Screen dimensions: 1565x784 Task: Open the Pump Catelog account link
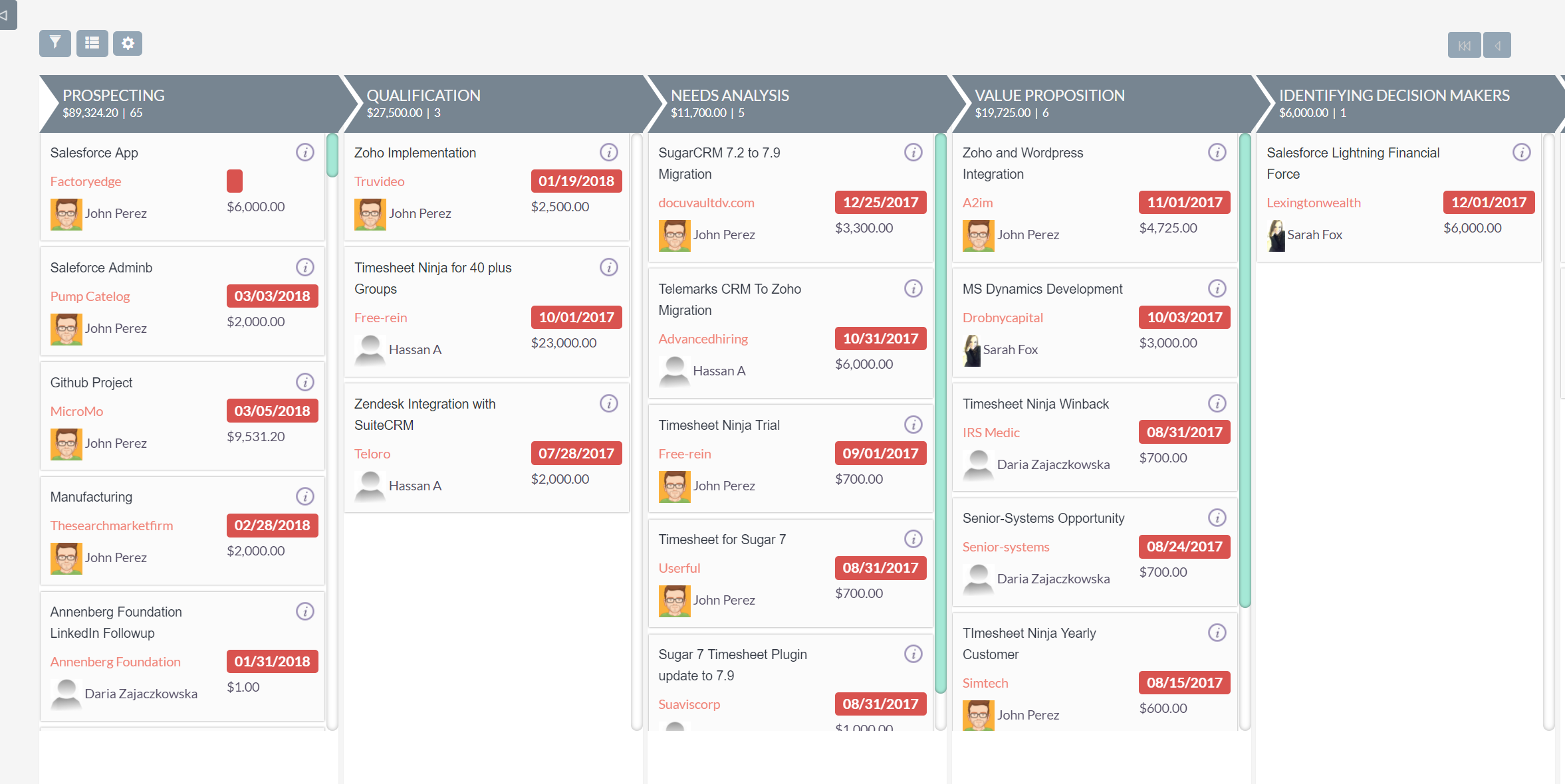(90, 296)
